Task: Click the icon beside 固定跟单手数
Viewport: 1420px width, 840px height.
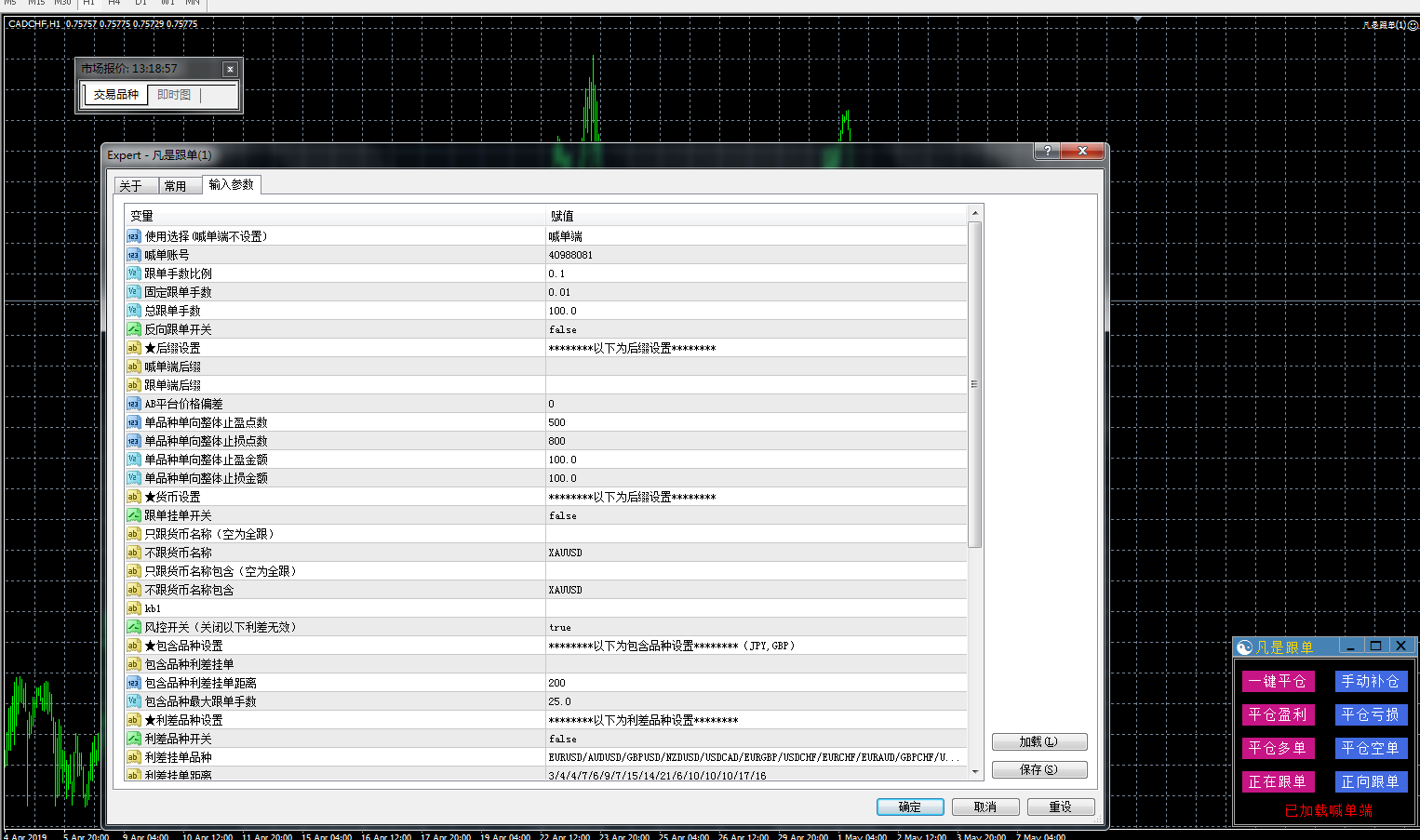Action: (x=133, y=292)
